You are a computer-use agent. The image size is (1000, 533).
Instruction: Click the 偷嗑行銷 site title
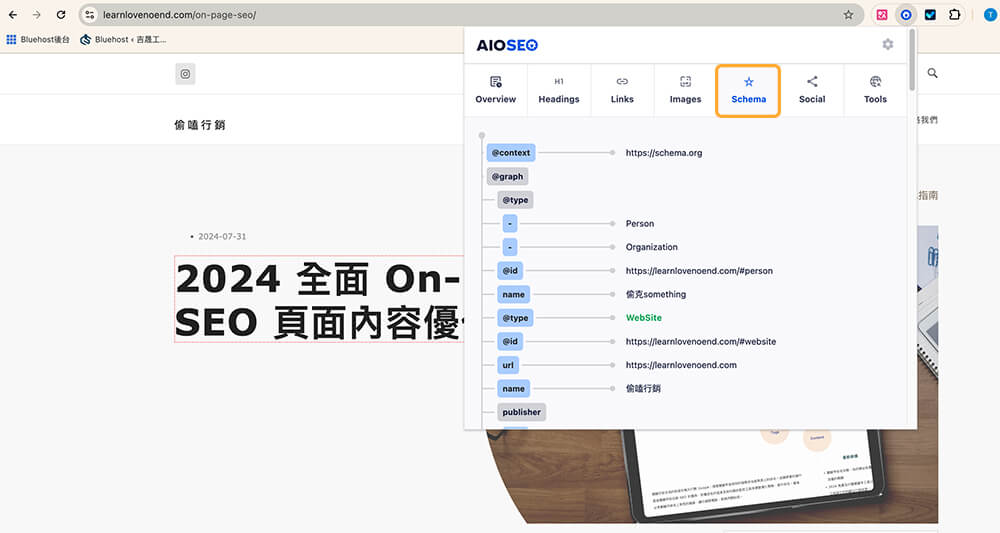coord(200,125)
